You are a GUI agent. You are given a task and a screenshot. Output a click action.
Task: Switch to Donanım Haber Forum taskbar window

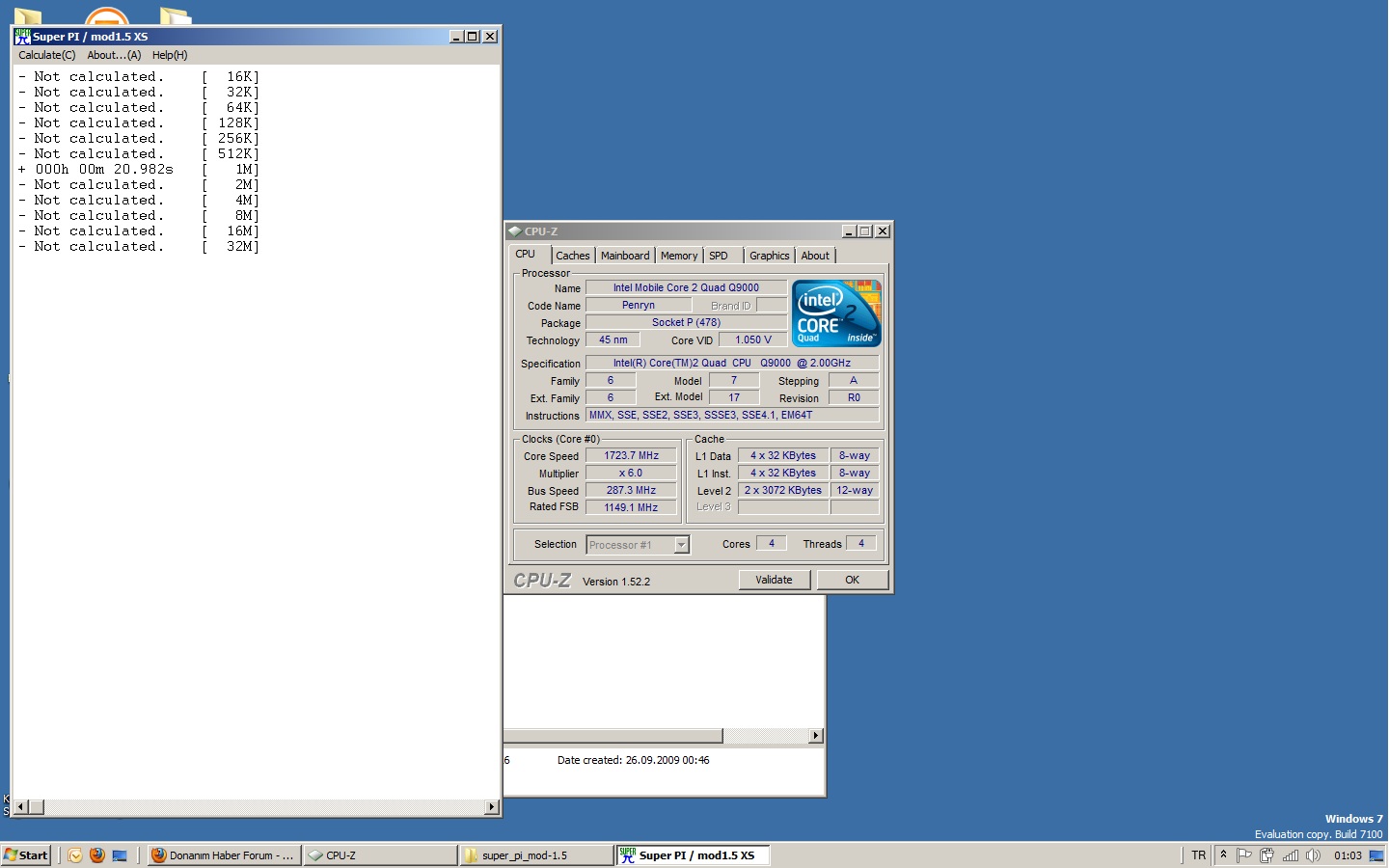[224, 855]
